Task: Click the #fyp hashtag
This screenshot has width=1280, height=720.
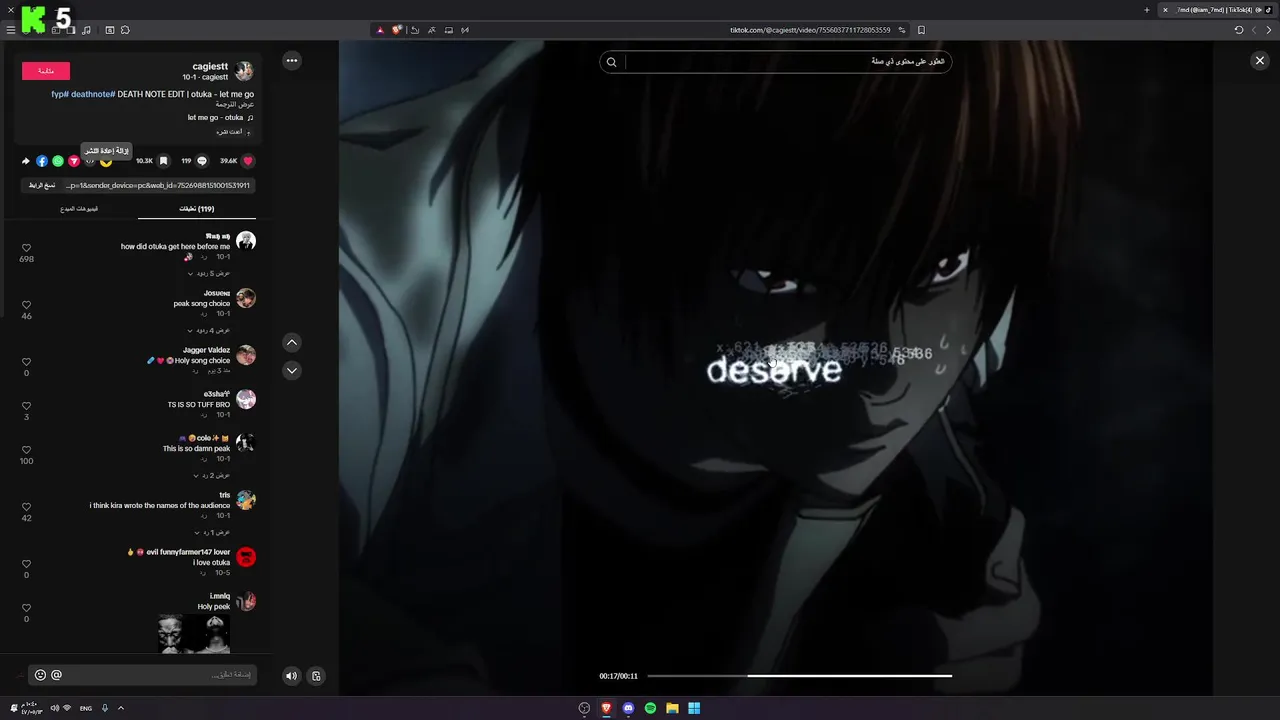Action: [x=59, y=94]
